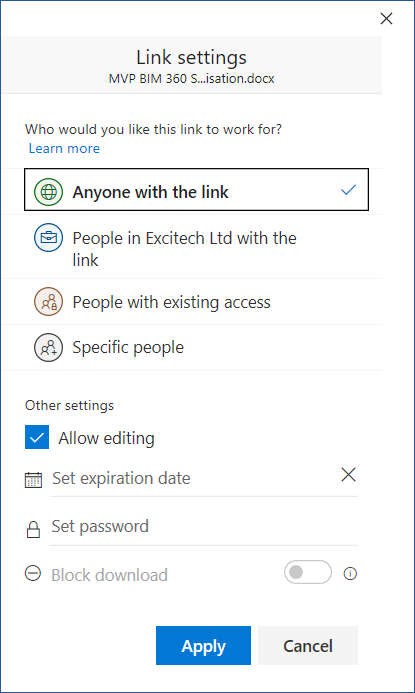Clear the expiration date with the X
415x693 pixels.
pyautogui.click(x=348, y=475)
